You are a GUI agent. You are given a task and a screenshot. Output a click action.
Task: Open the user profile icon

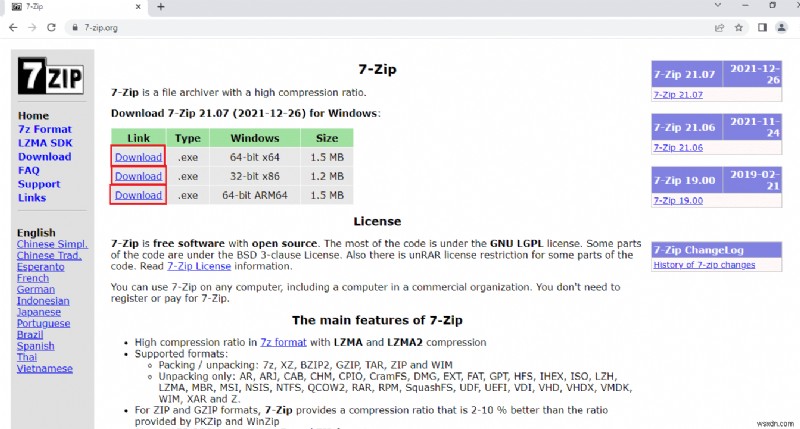[x=782, y=28]
